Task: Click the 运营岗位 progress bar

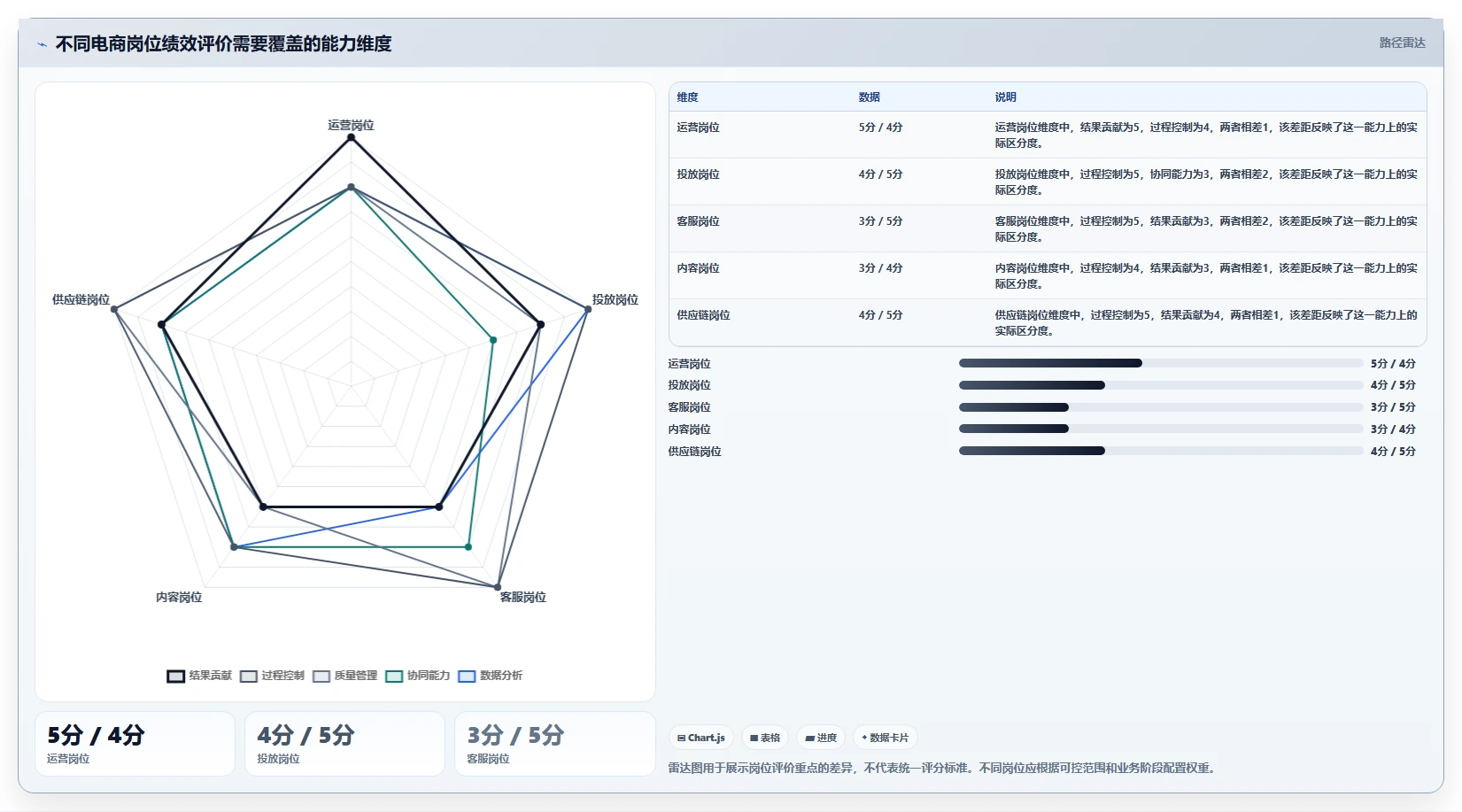Action: click(x=1161, y=363)
